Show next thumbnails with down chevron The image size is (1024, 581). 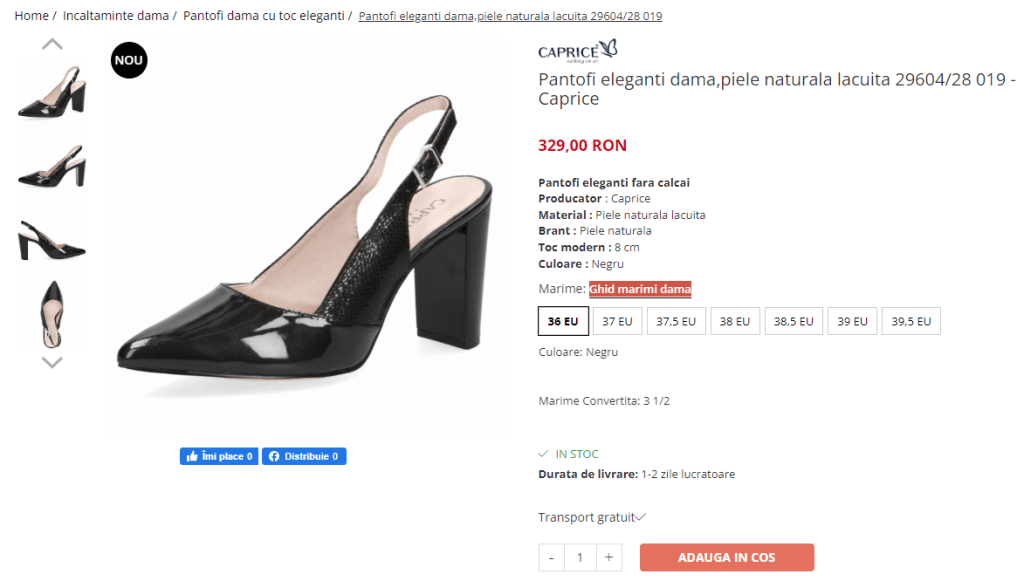click(x=52, y=362)
